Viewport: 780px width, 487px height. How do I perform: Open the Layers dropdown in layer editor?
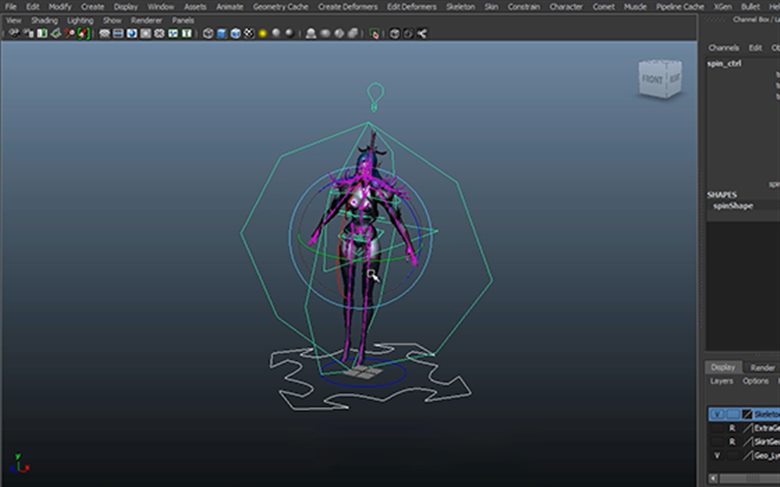point(721,381)
